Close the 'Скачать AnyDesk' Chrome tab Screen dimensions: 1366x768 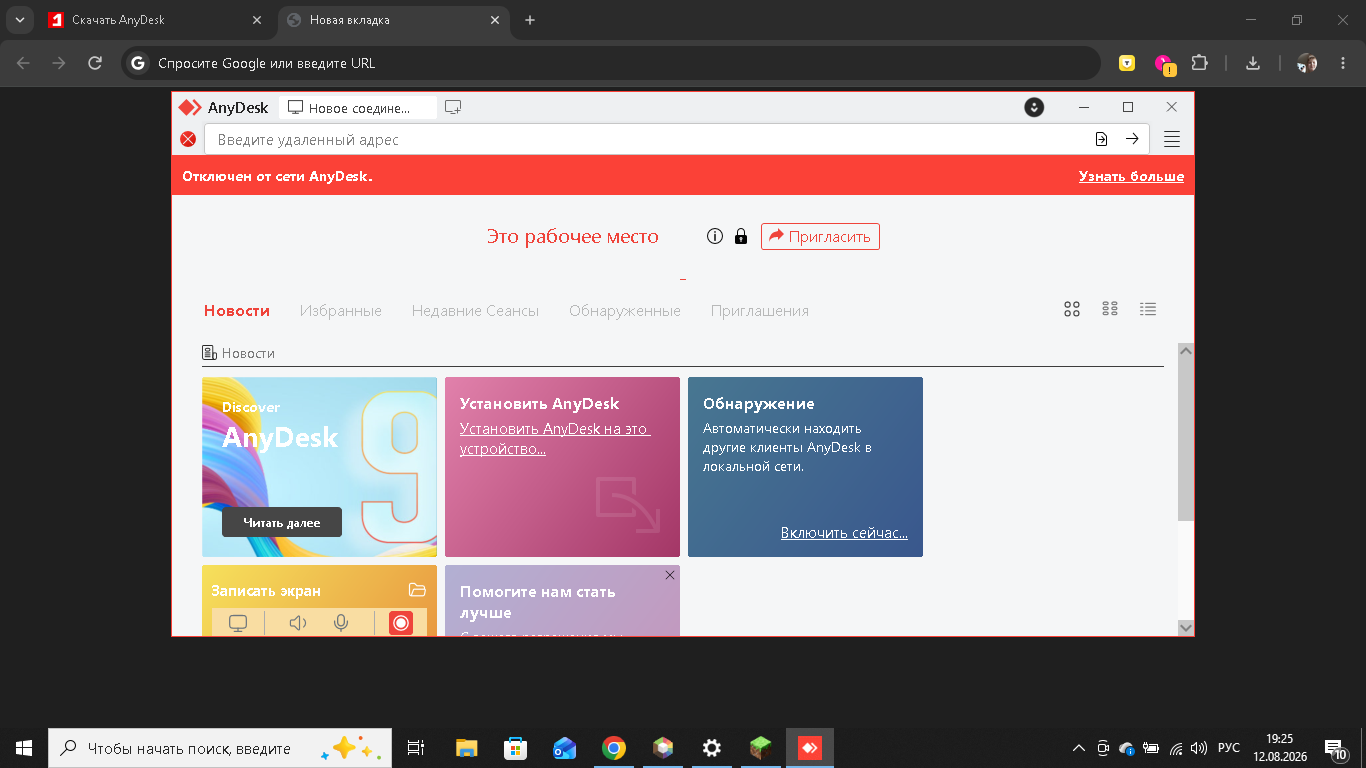click(x=255, y=20)
